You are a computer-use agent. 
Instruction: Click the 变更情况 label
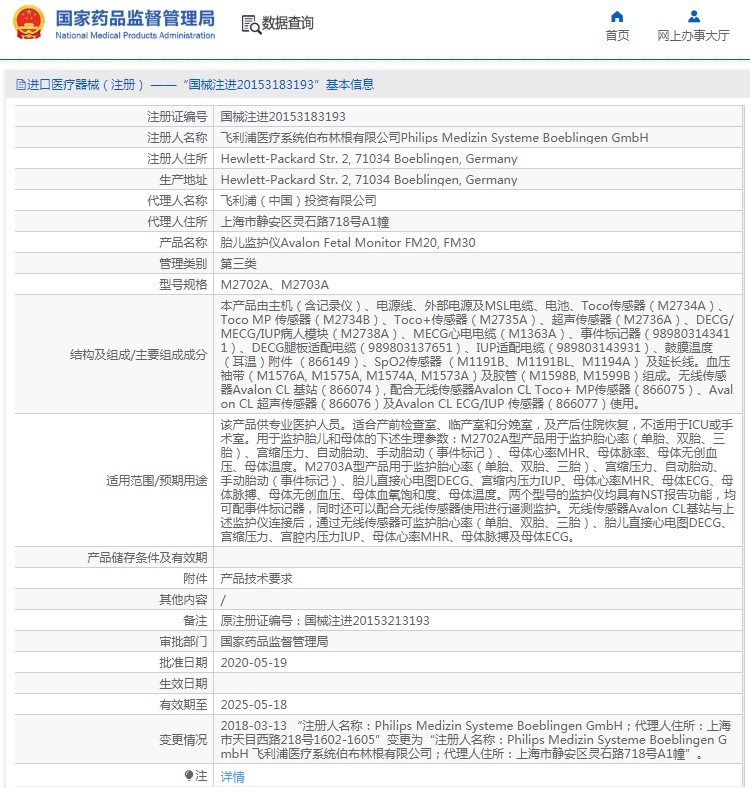(x=183, y=740)
